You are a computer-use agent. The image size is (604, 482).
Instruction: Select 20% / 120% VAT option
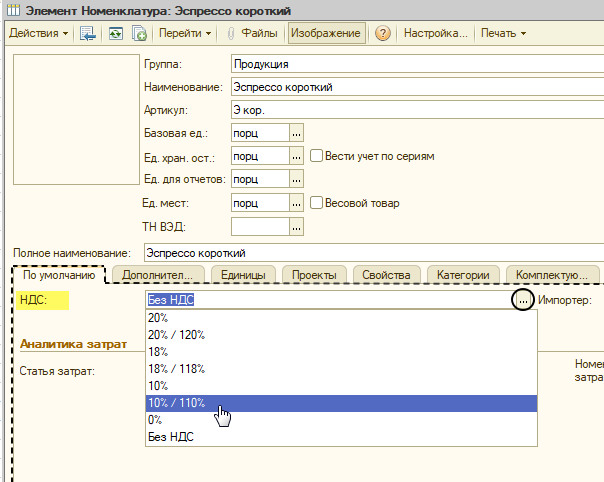point(341,335)
